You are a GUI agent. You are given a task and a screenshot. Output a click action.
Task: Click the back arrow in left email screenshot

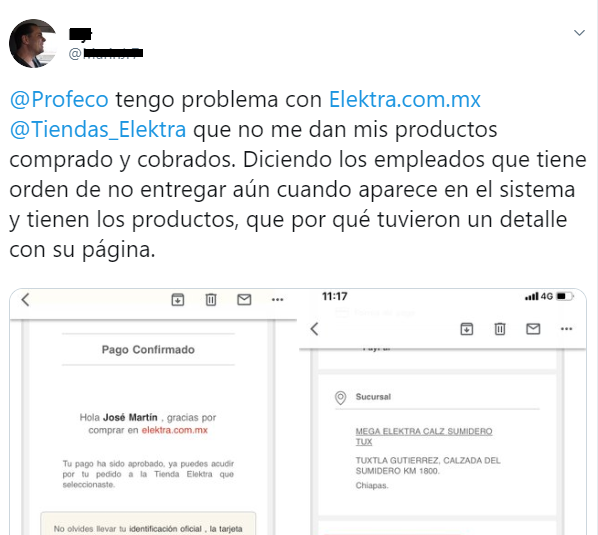pyautogui.click(x=26, y=300)
